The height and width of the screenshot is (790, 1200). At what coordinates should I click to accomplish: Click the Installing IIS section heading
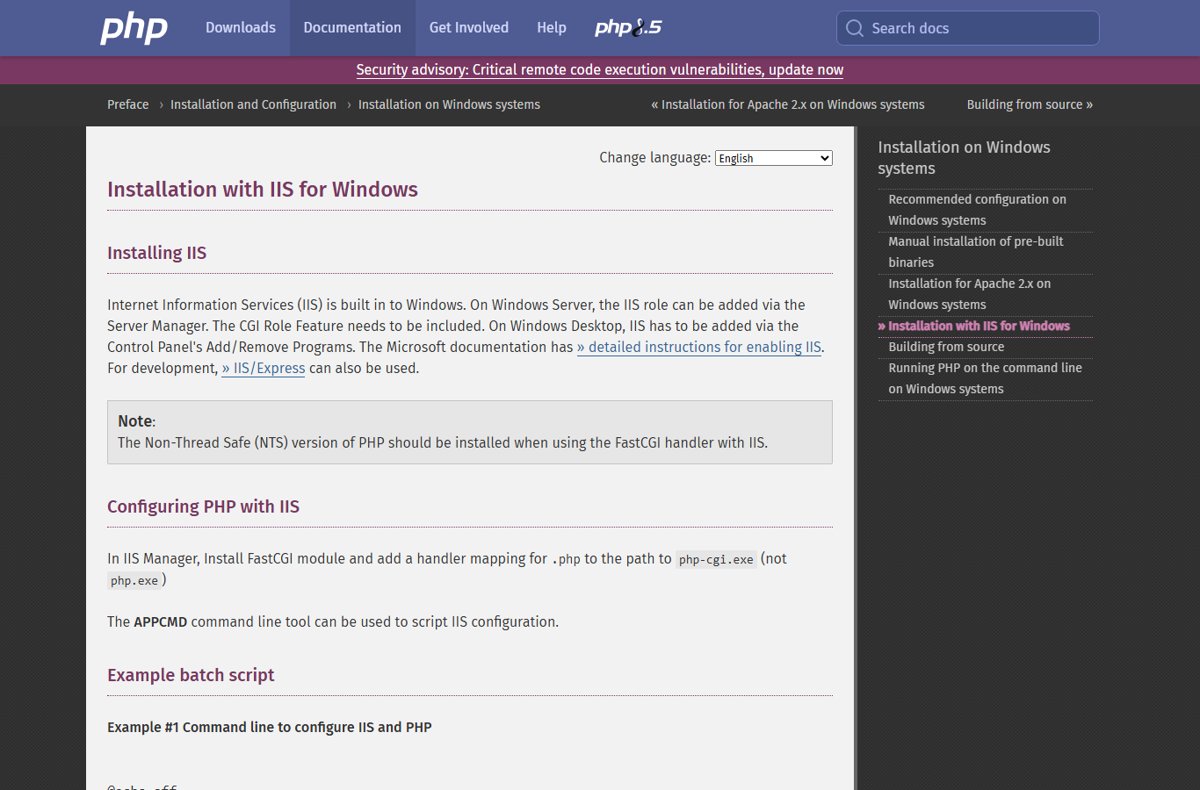(157, 253)
